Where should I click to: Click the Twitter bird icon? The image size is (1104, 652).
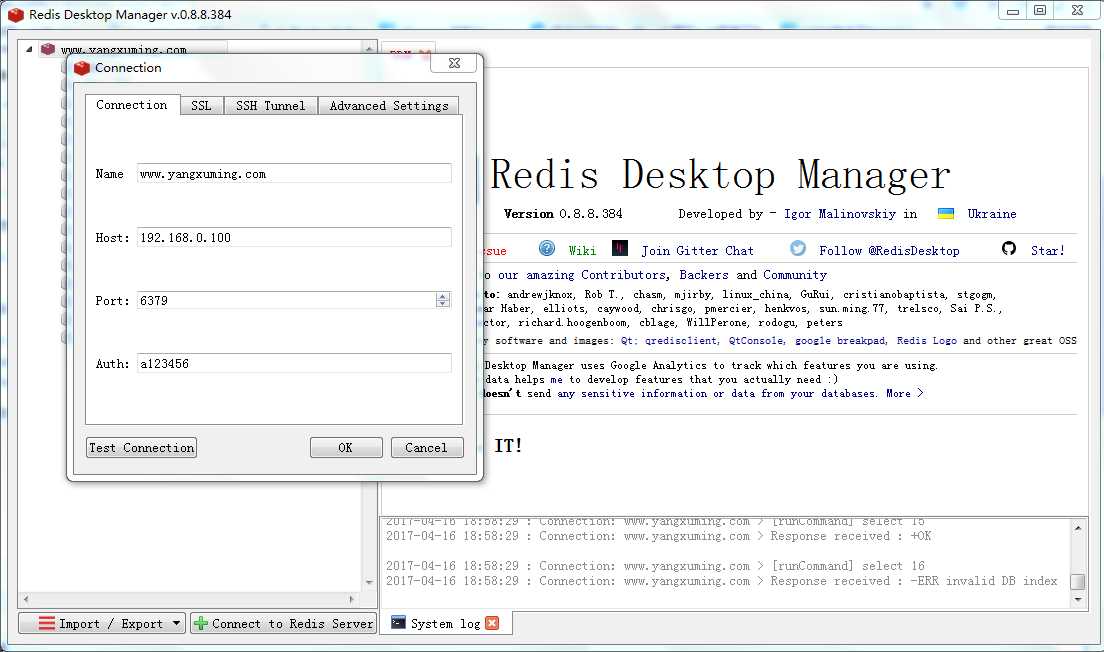[x=798, y=248]
